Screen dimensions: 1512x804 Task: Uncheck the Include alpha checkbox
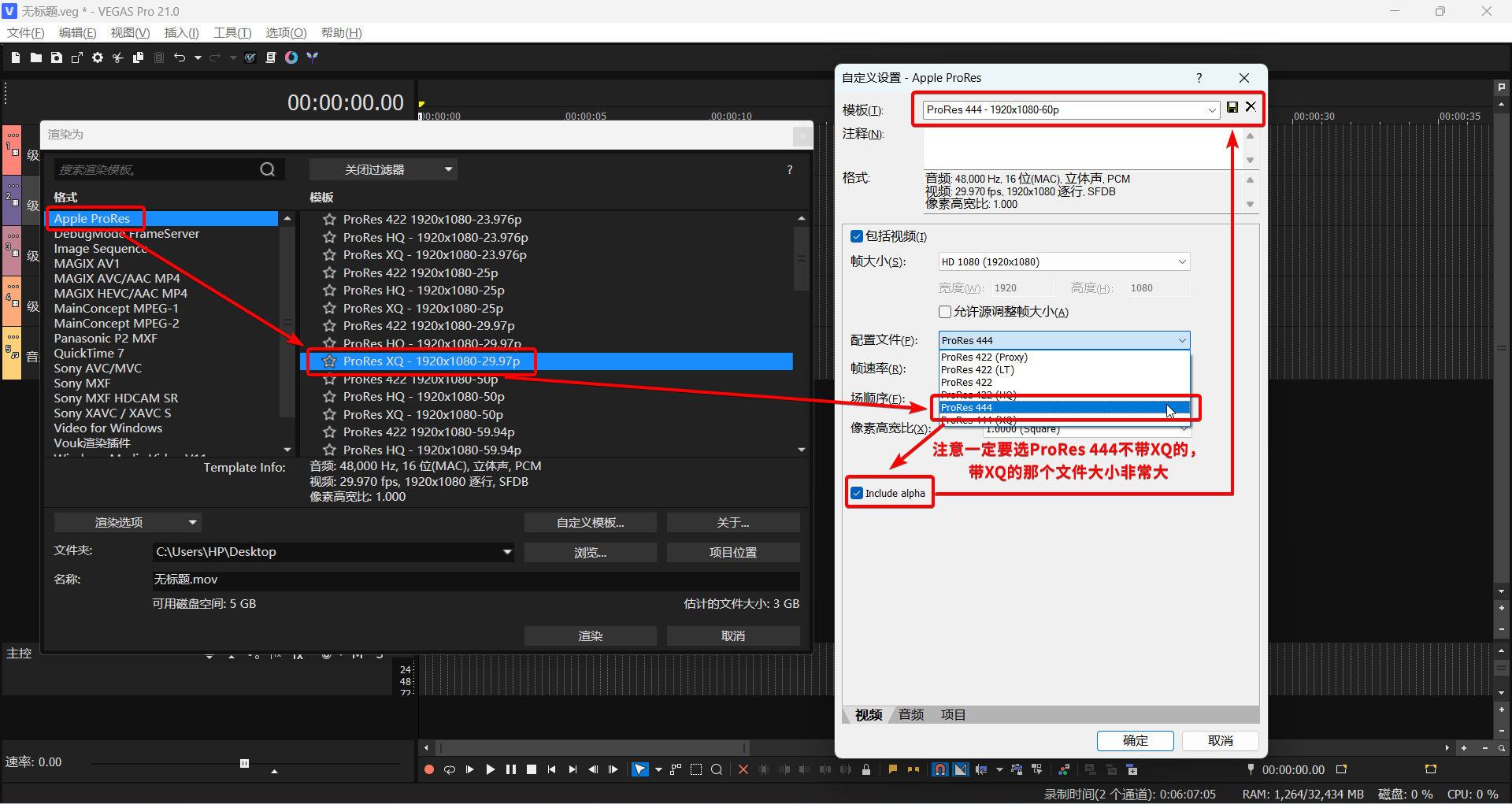pyautogui.click(x=858, y=492)
